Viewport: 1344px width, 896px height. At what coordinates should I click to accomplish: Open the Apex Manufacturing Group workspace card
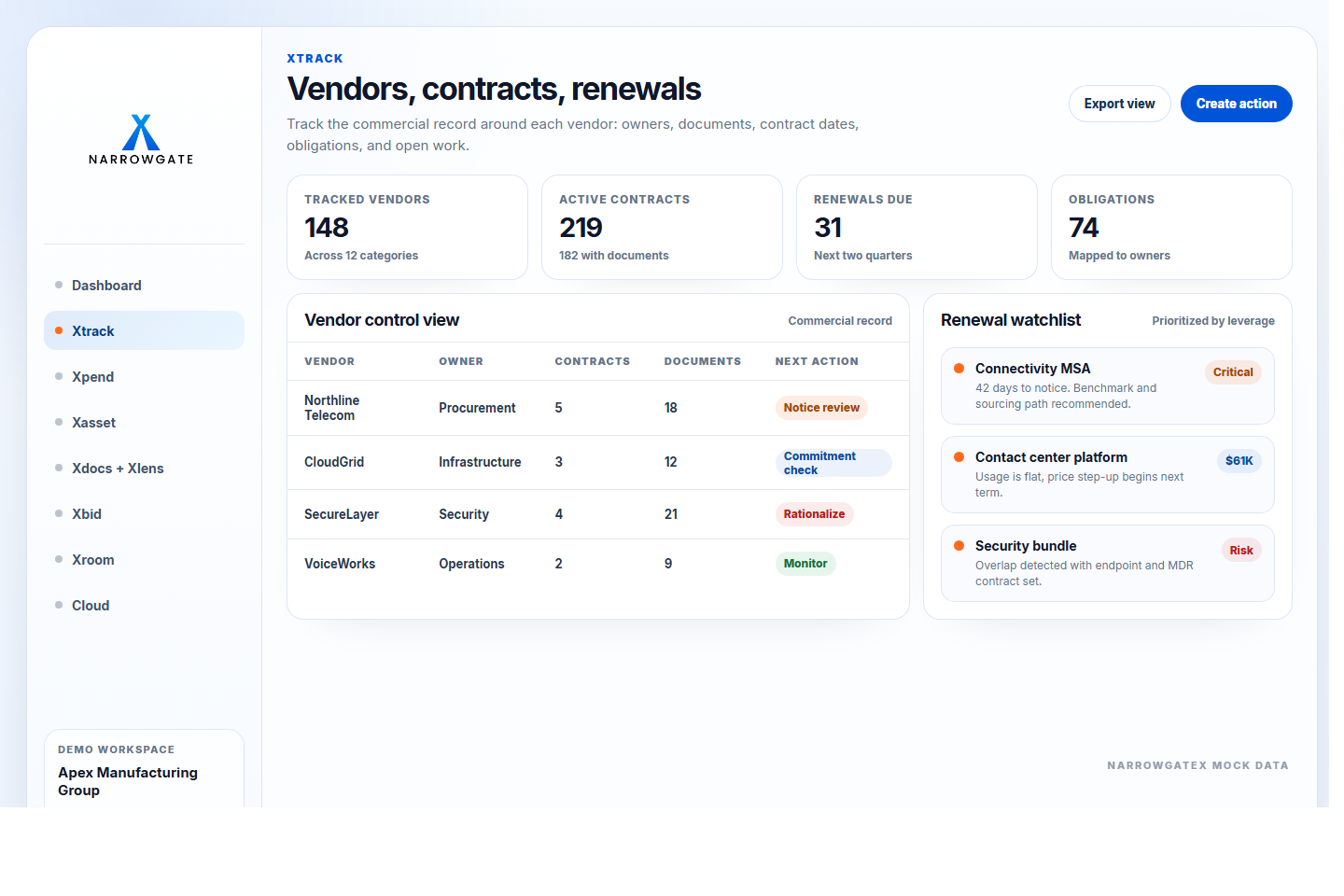tap(144, 769)
